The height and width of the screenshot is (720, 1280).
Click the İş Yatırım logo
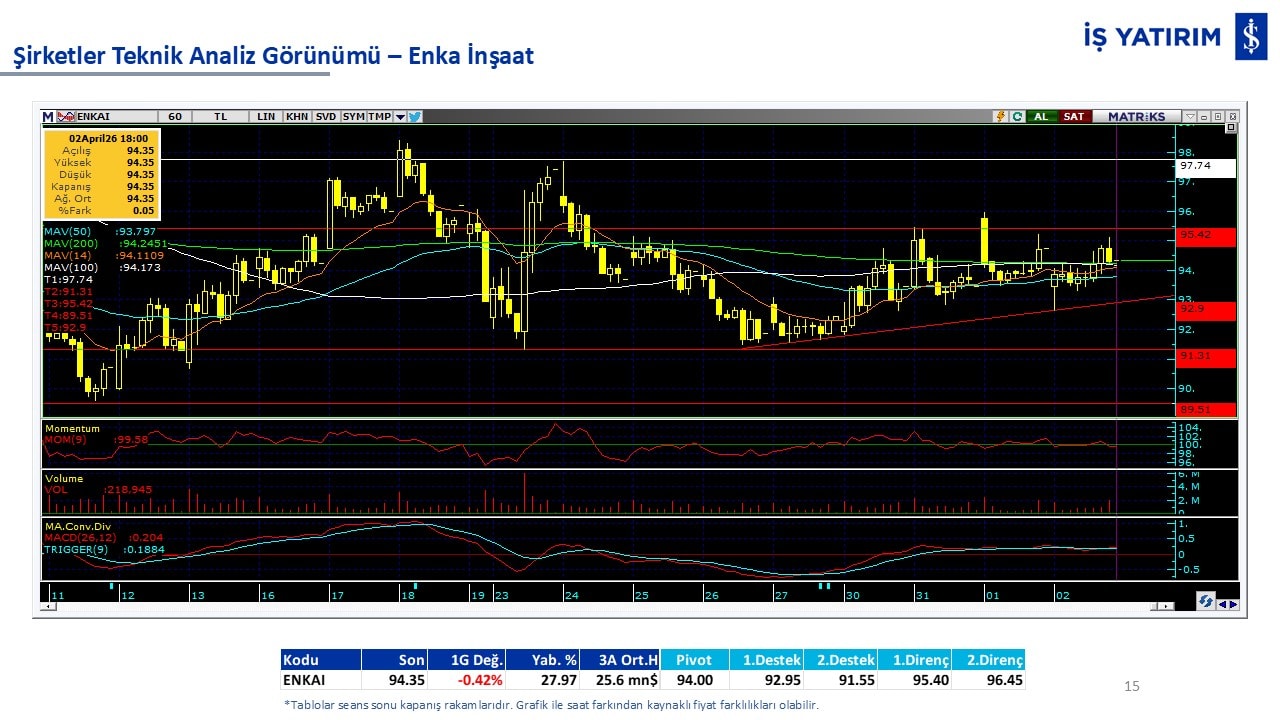click(1250, 37)
